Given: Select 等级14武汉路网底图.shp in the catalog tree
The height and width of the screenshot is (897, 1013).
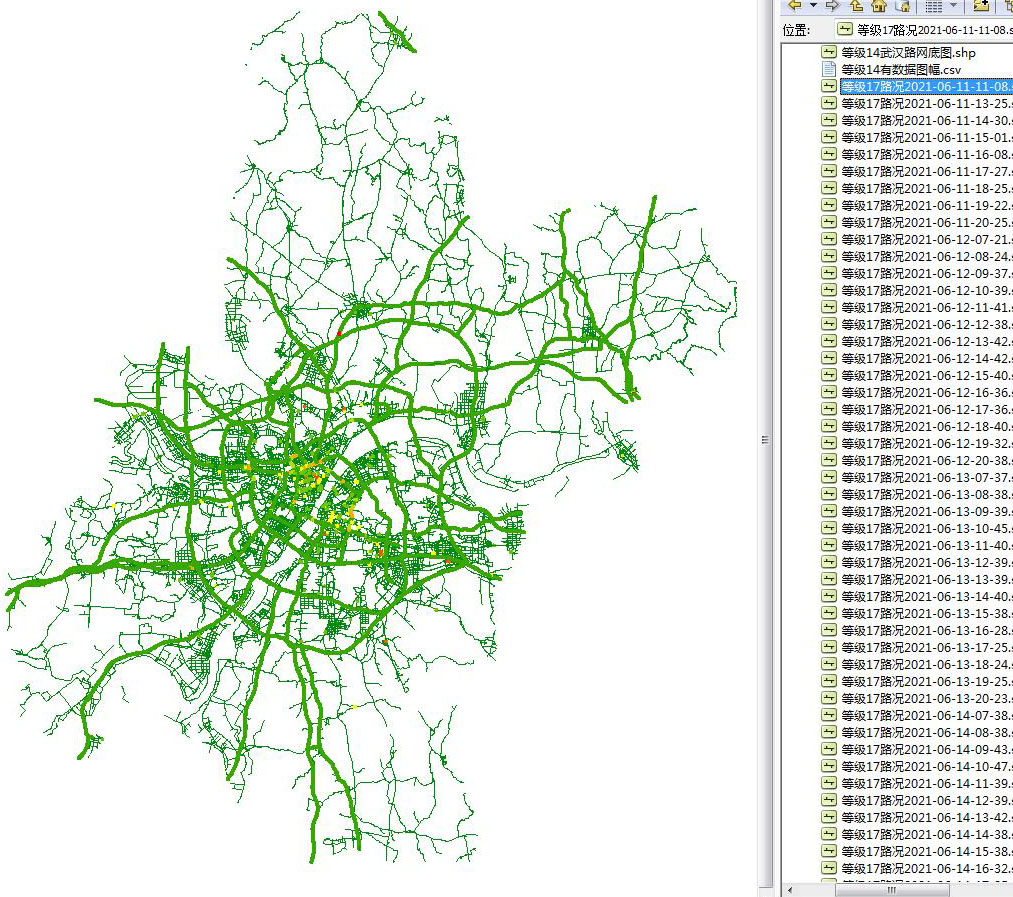Looking at the screenshot, I should pos(908,52).
